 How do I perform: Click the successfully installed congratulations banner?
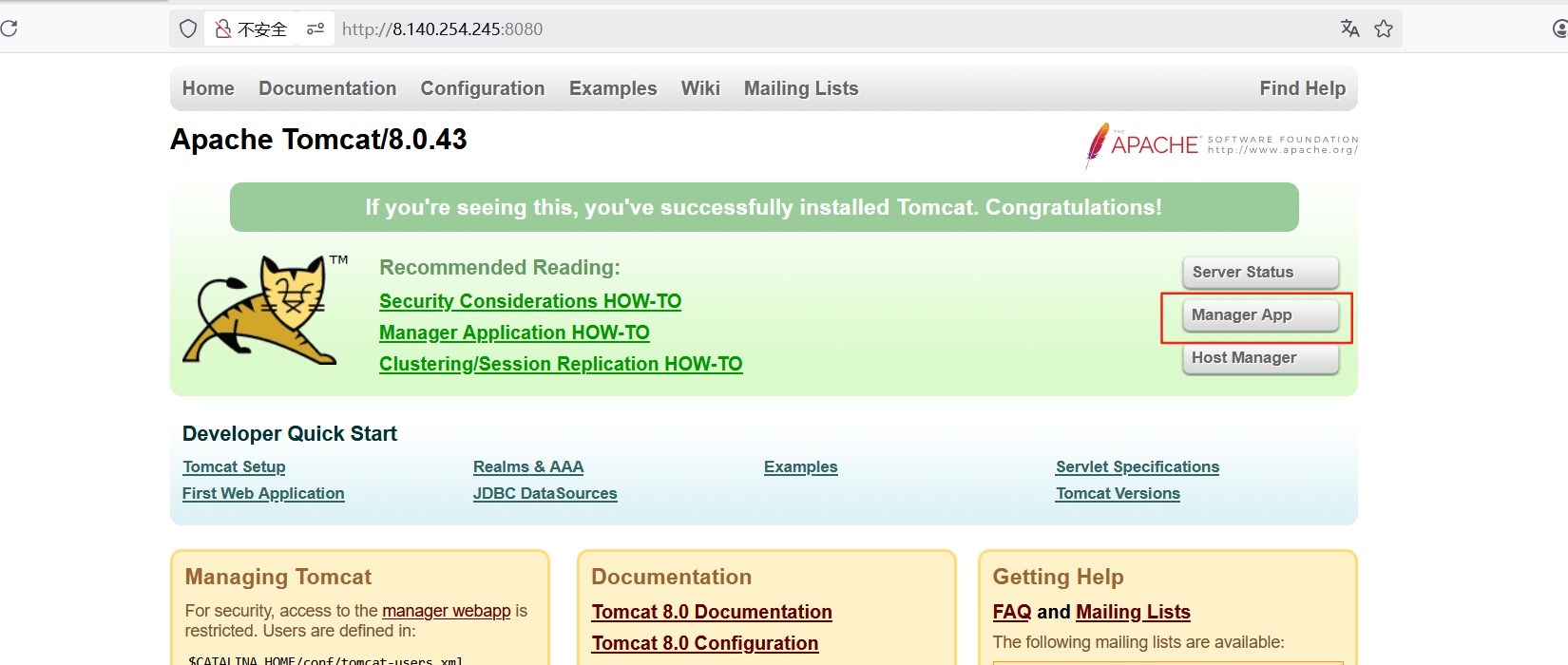pyautogui.click(x=764, y=207)
